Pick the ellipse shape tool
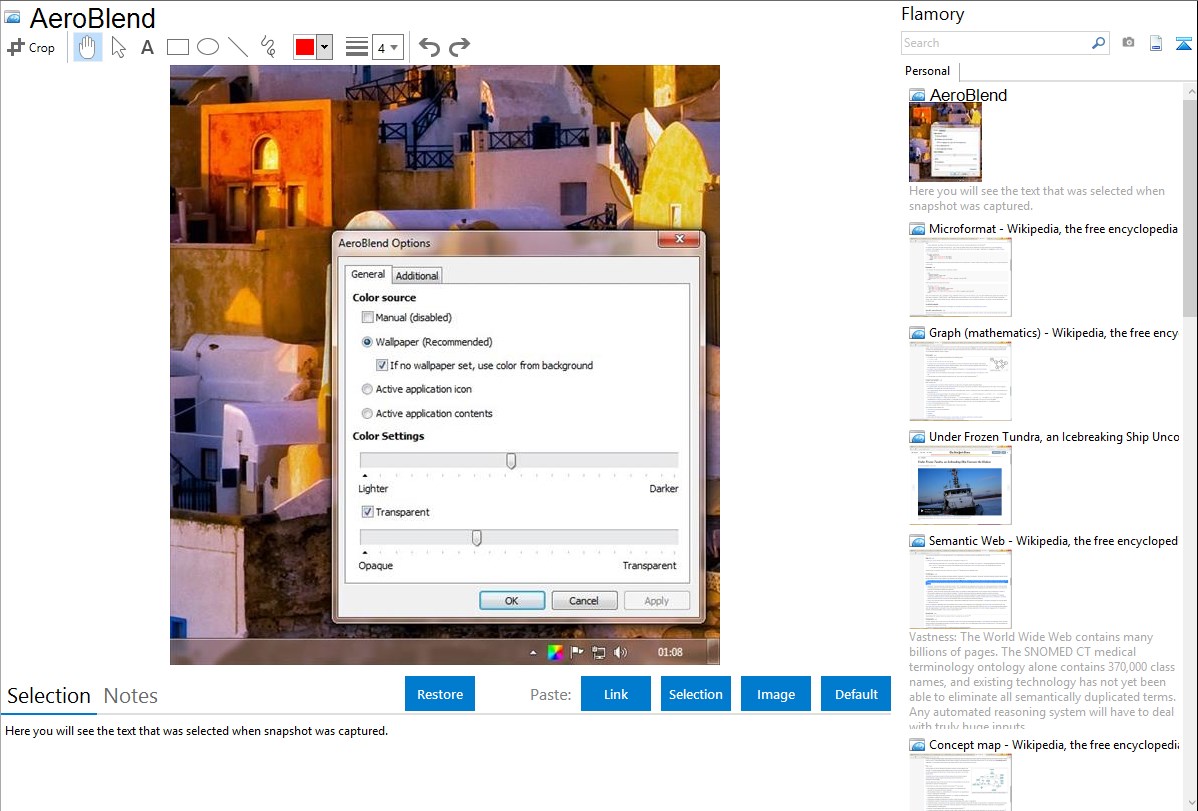The image size is (1198, 811). [207, 47]
